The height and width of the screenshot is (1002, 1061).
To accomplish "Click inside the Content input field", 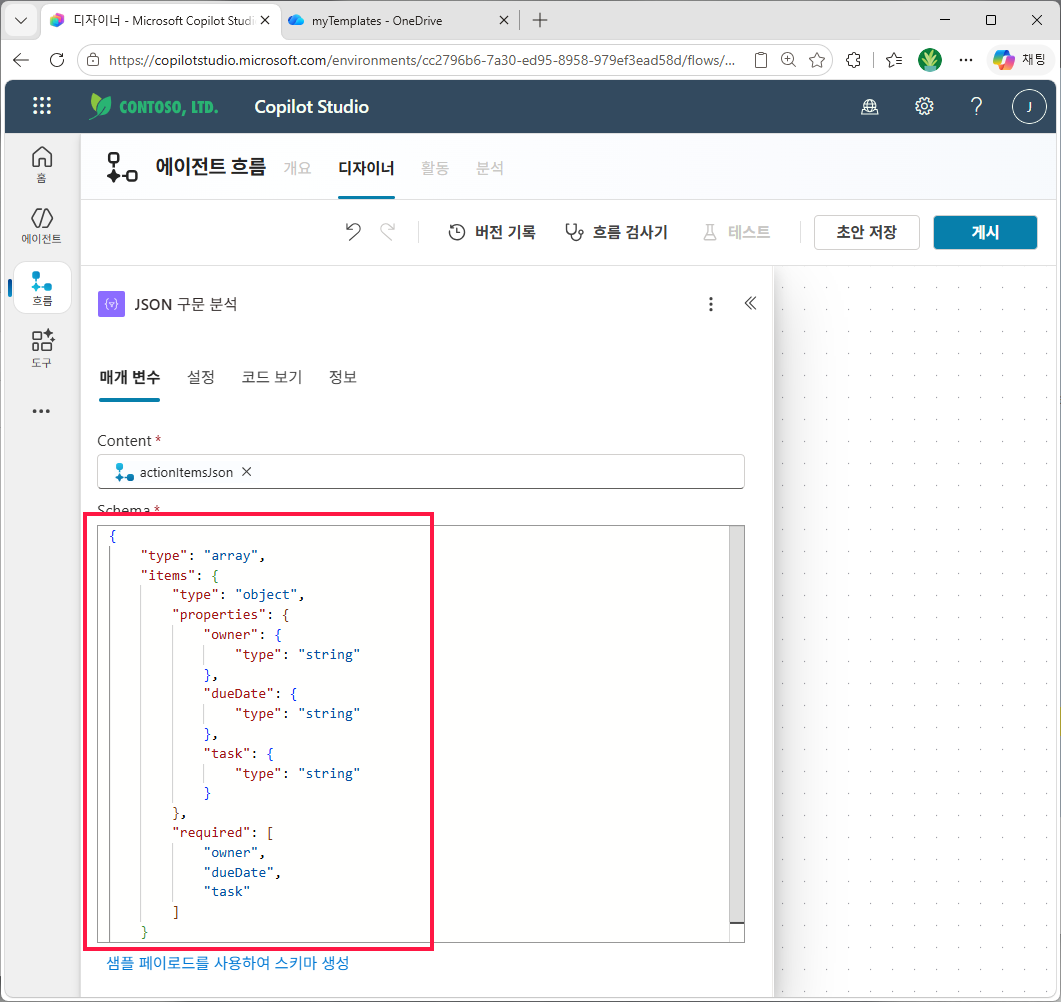I will 421,472.
